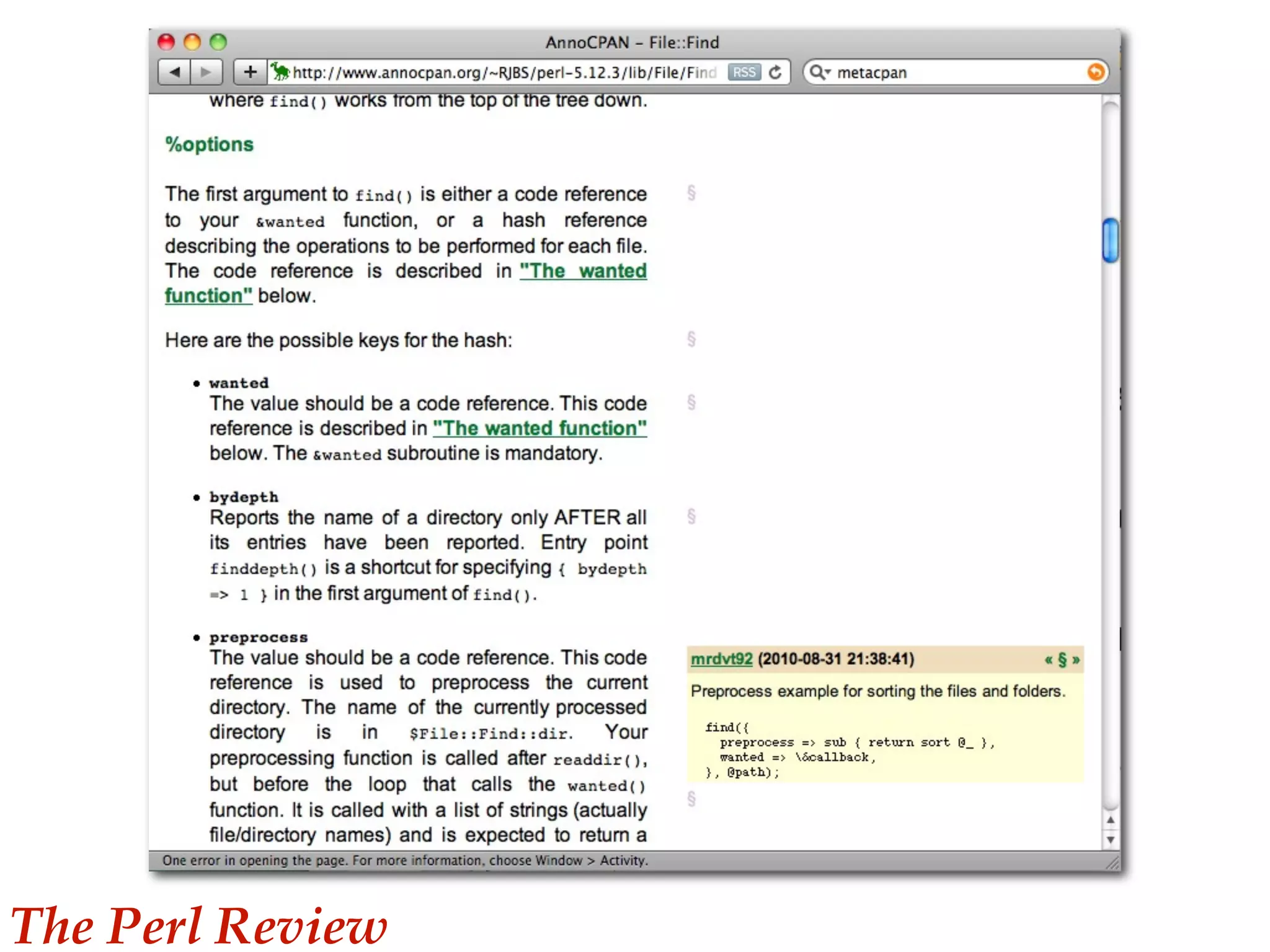Click the camel site favicon in address bar
The height and width of the screenshot is (952, 1270).
pyautogui.click(x=280, y=72)
